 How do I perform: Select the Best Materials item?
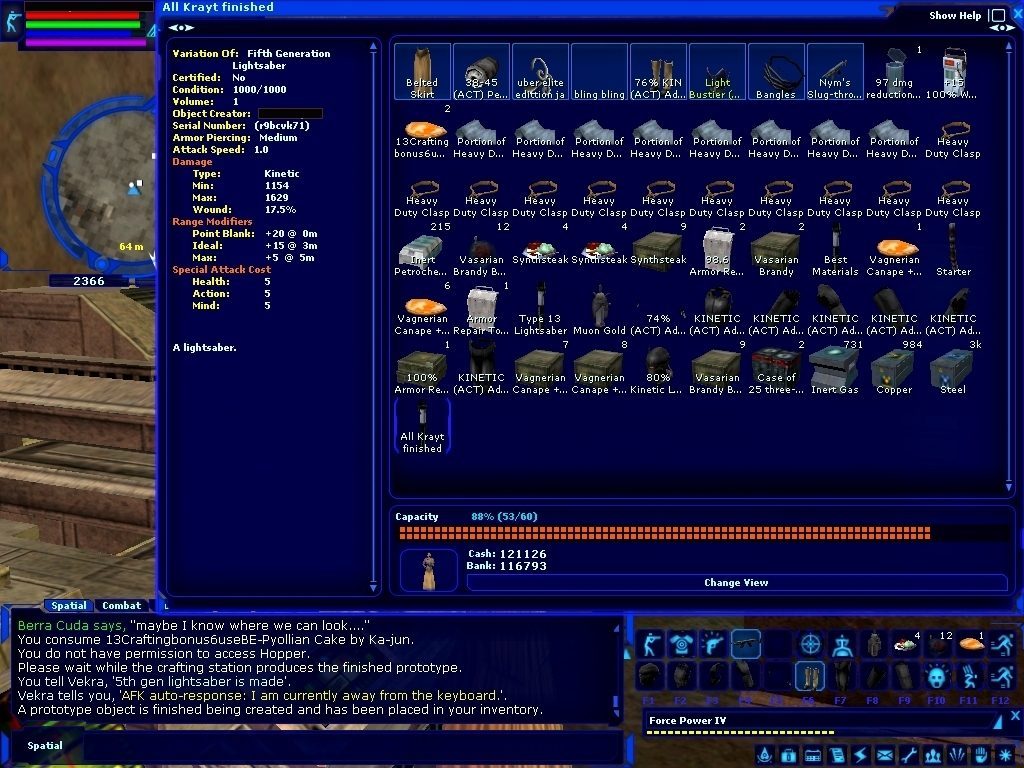[835, 251]
